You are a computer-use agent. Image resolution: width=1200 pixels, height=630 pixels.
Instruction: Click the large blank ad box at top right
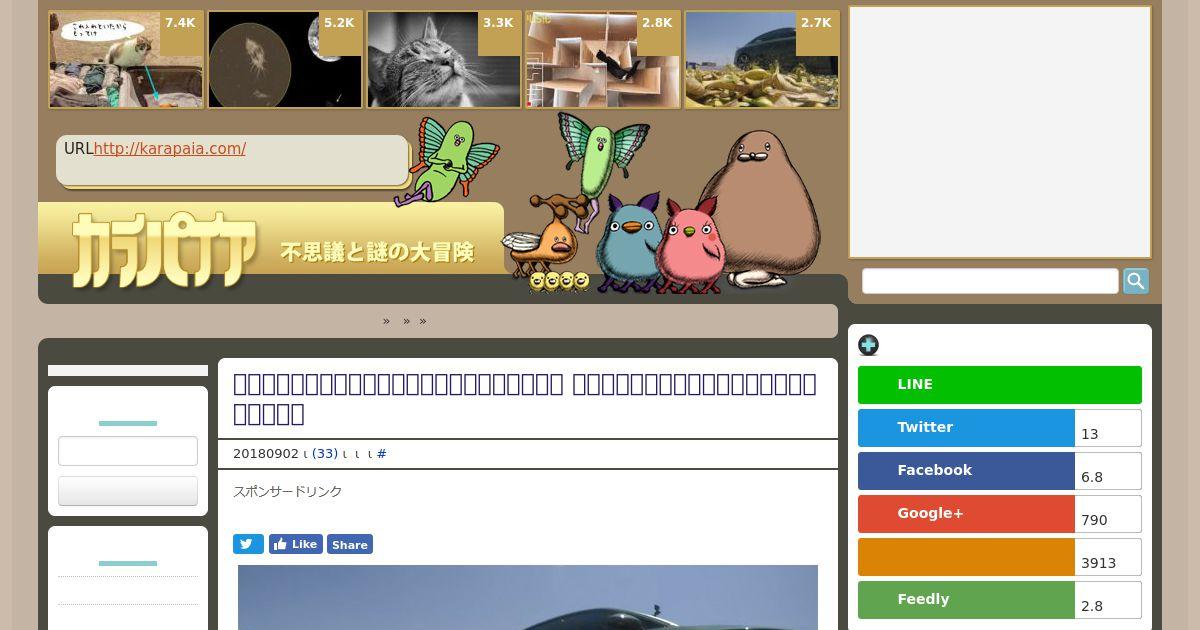point(1000,132)
